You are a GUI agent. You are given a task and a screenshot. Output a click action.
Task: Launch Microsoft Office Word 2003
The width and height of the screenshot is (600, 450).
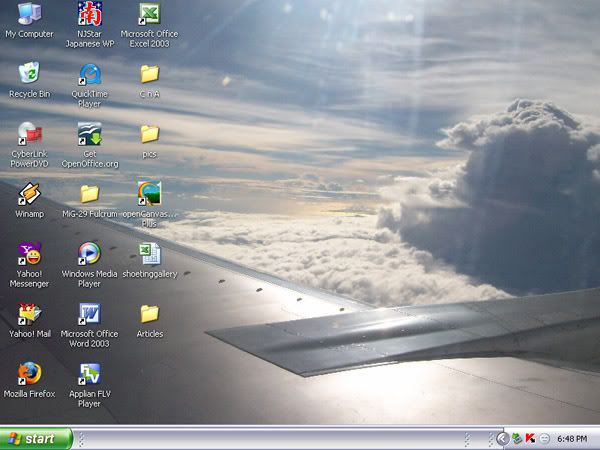(89, 314)
